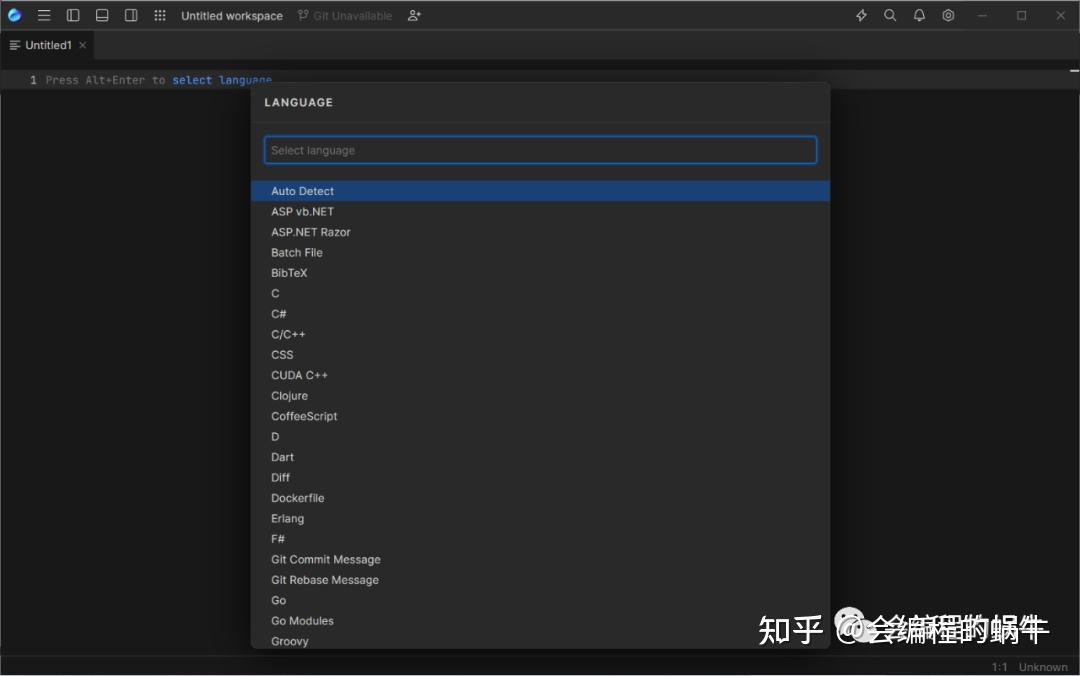
Task: Click the collaboration share icon
Action: [x=414, y=15]
